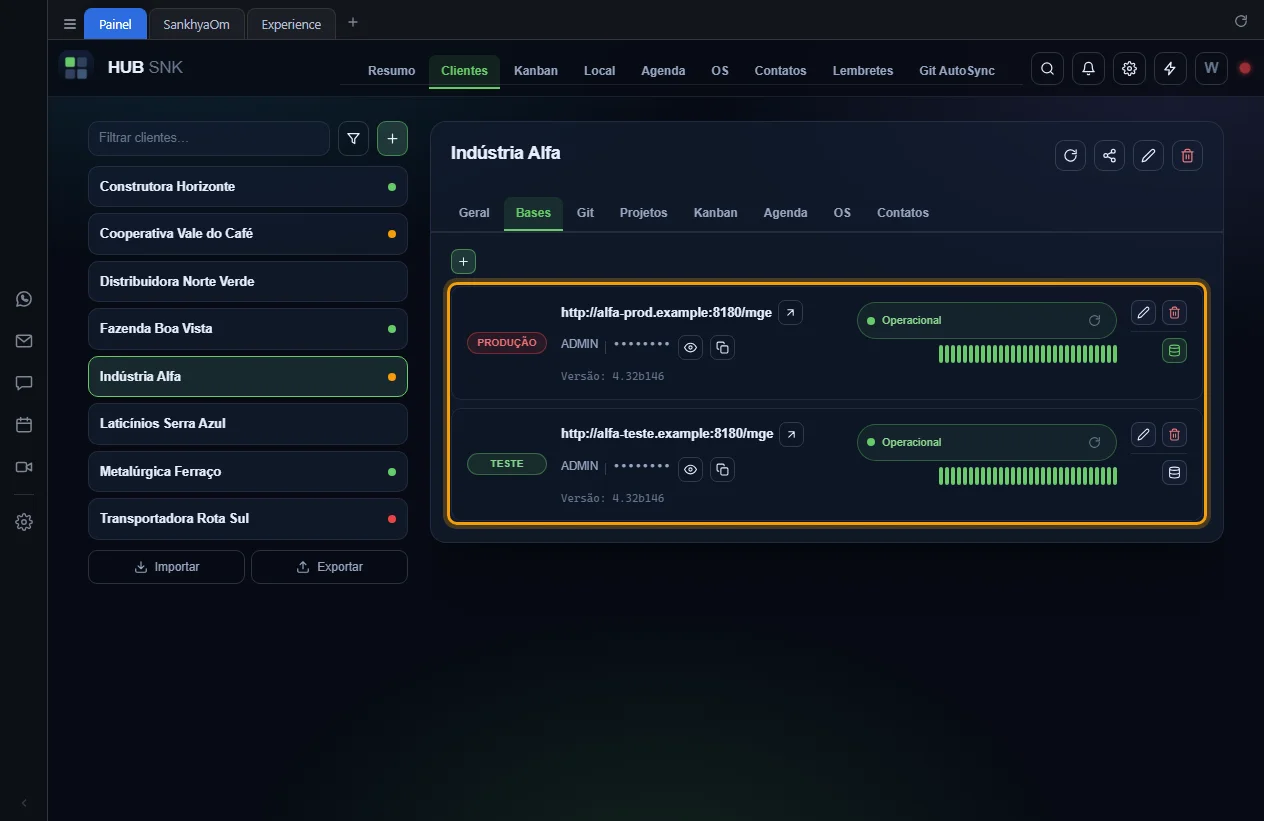
Task: Open the production base database icon
Action: [x=1174, y=350]
